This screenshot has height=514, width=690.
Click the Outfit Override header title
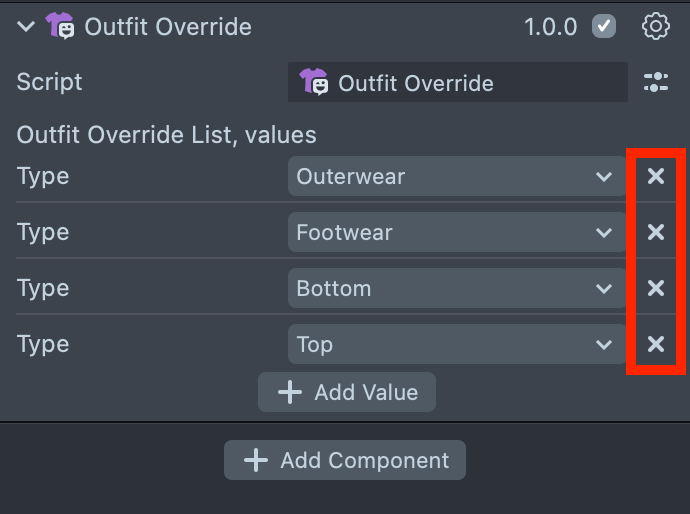click(168, 27)
